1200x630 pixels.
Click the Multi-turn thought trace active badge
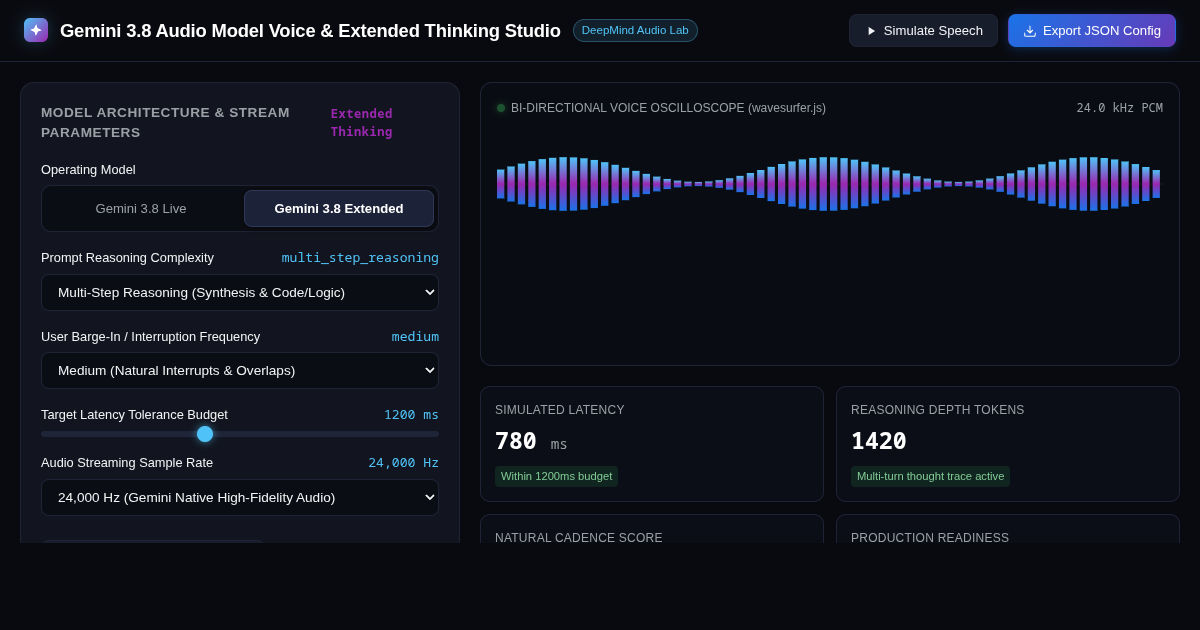pos(930,476)
